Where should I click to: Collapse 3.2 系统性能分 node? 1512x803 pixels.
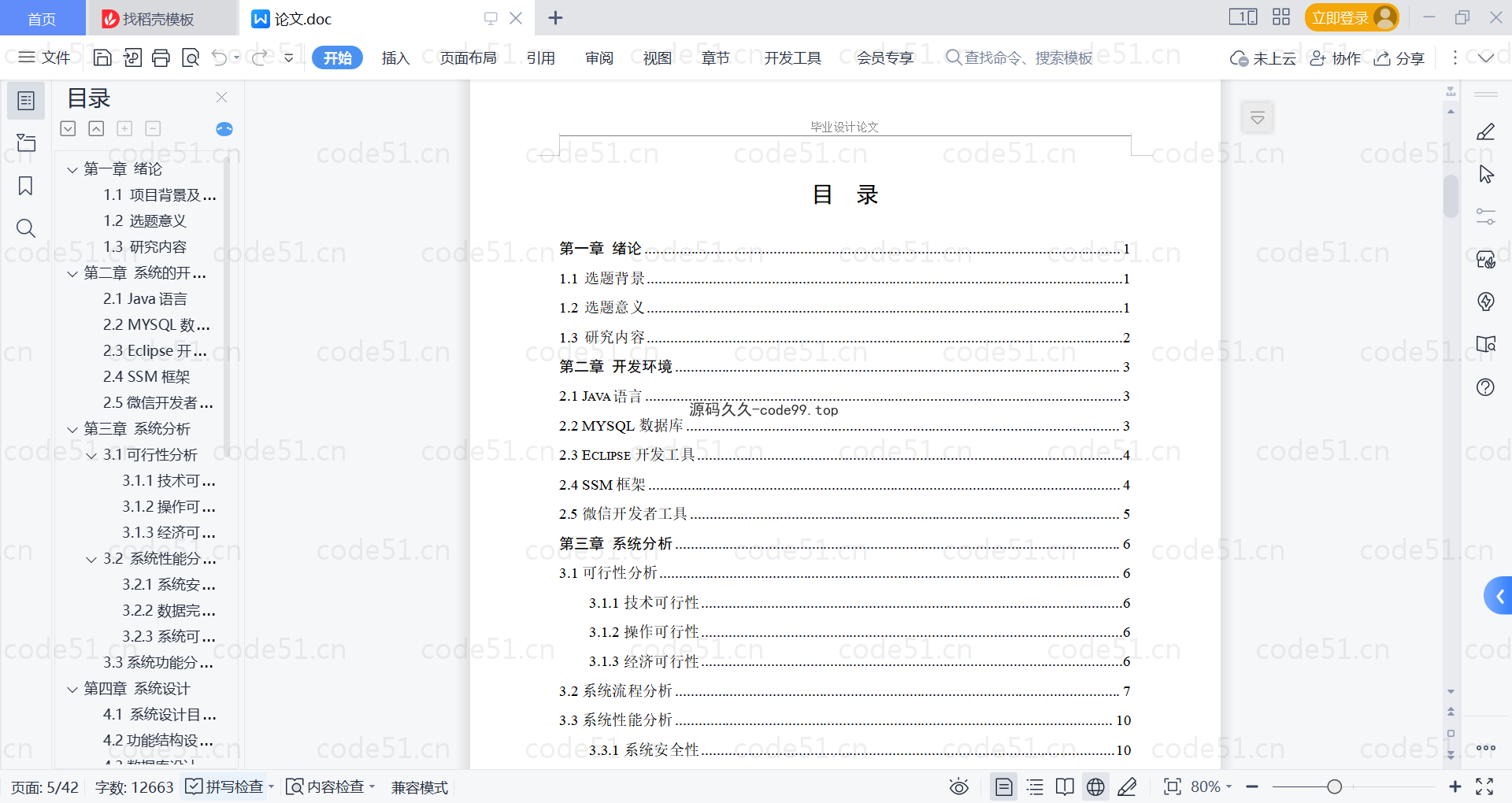(x=91, y=559)
